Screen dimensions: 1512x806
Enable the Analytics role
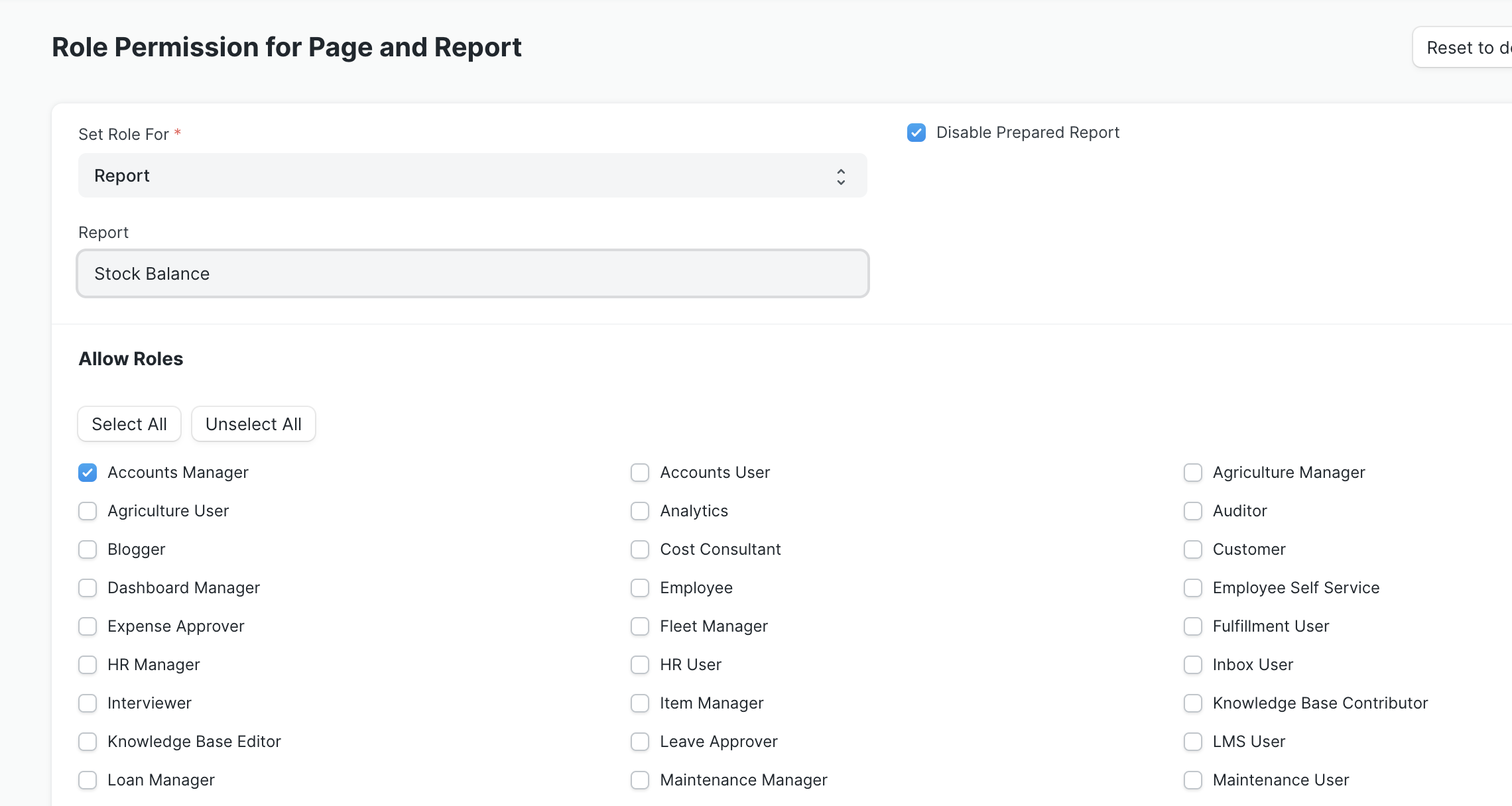(639, 510)
